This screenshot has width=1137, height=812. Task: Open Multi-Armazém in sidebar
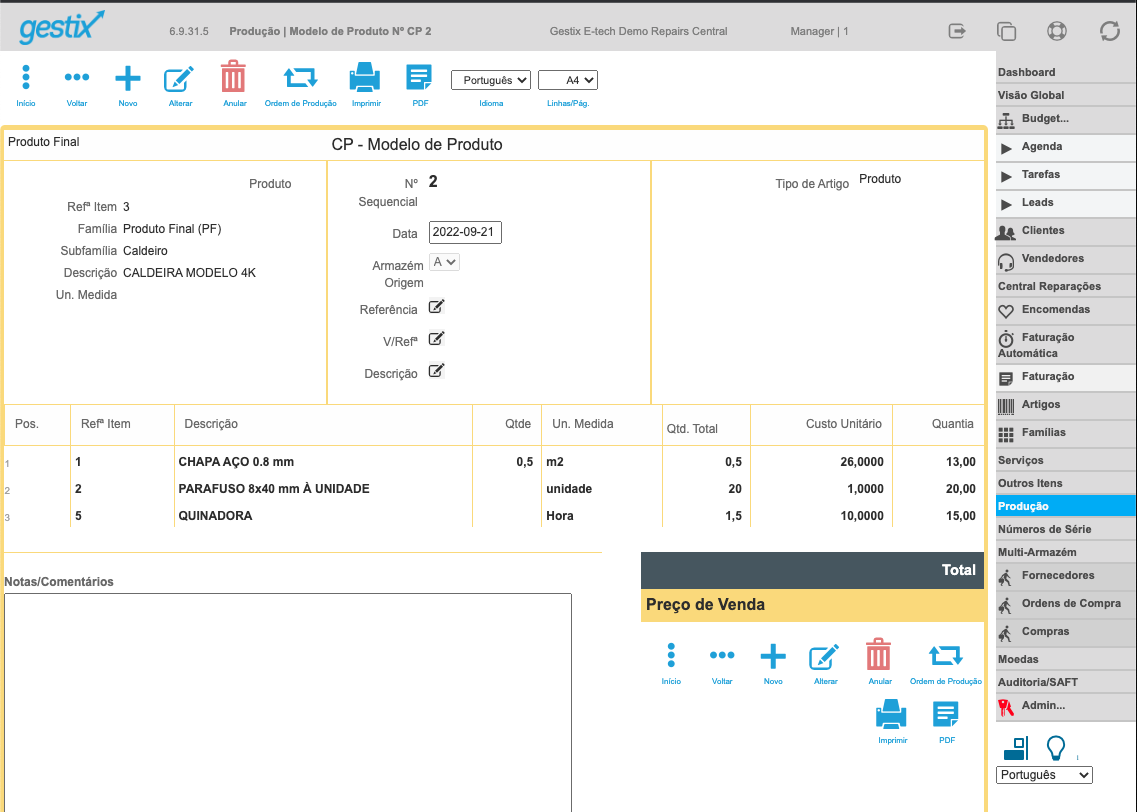[x=1065, y=552]
